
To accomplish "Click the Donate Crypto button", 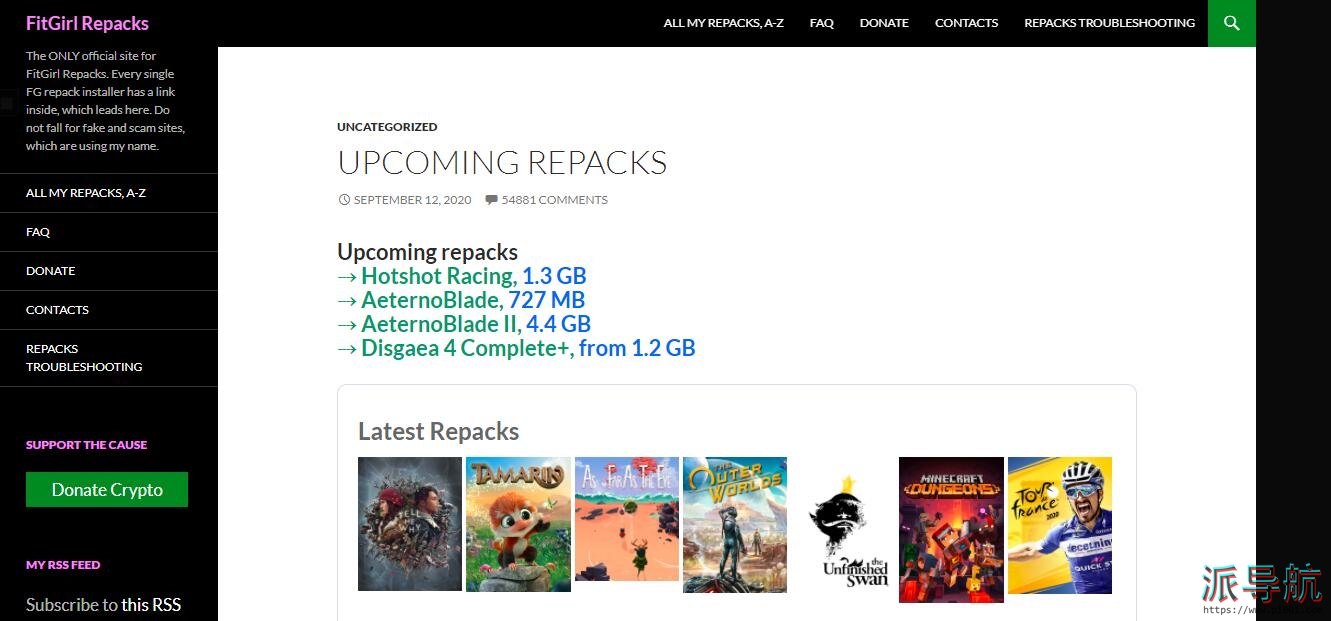I will click(107, 490).
